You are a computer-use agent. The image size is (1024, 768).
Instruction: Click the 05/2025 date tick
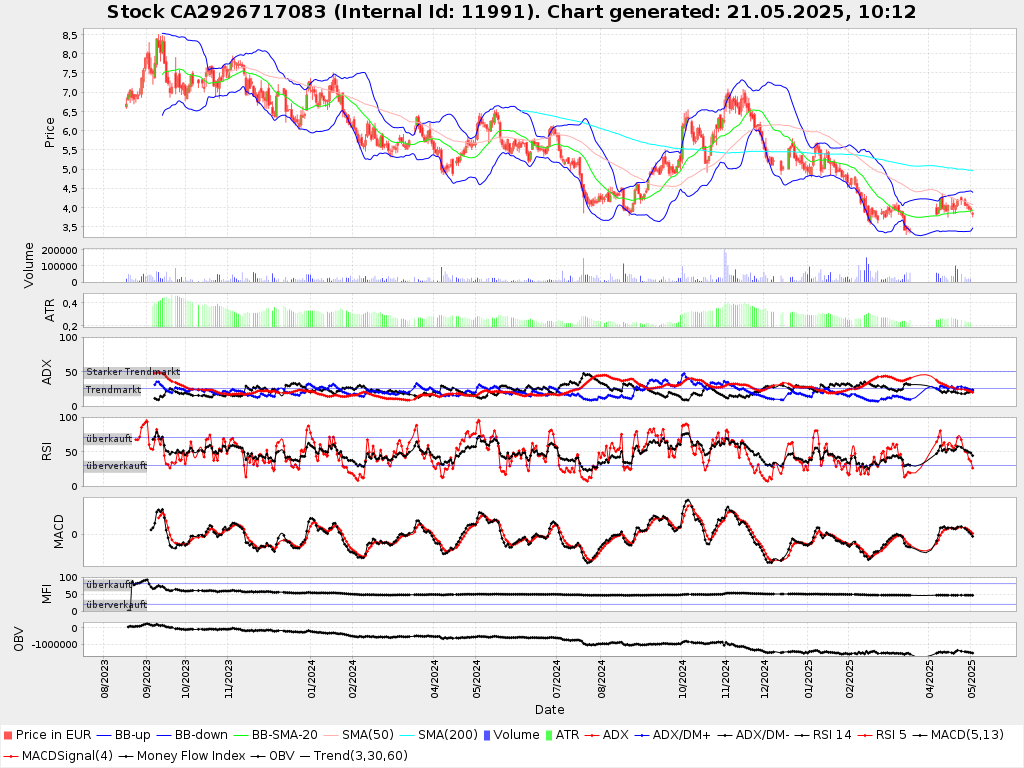(x=971, y=679)
